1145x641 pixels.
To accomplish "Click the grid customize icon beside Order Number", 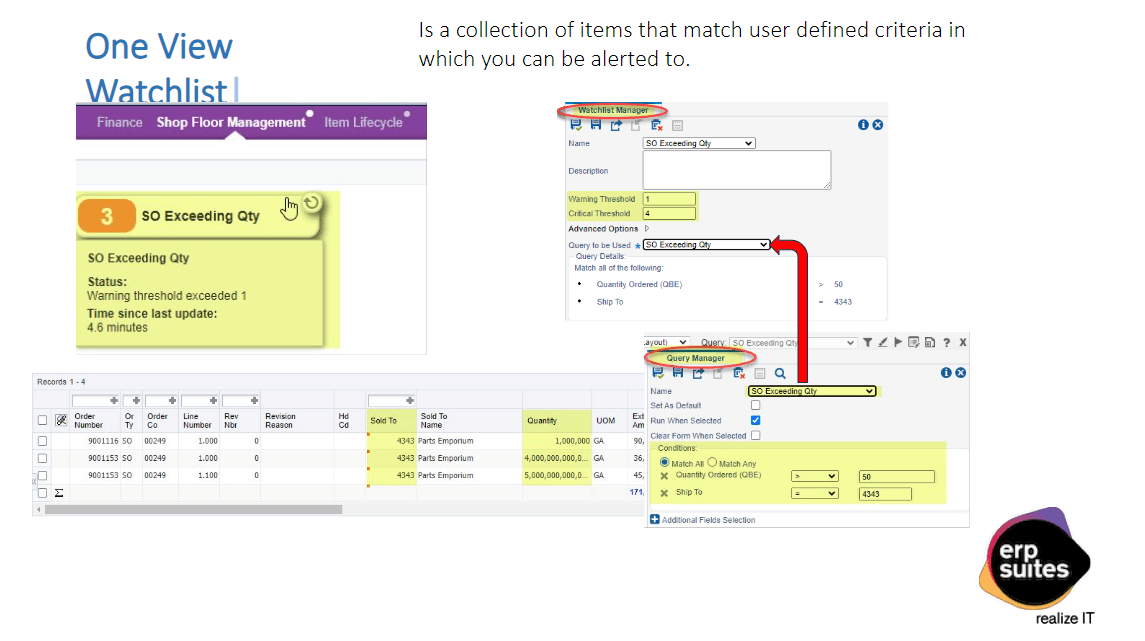I will click(x=61, y=421).
